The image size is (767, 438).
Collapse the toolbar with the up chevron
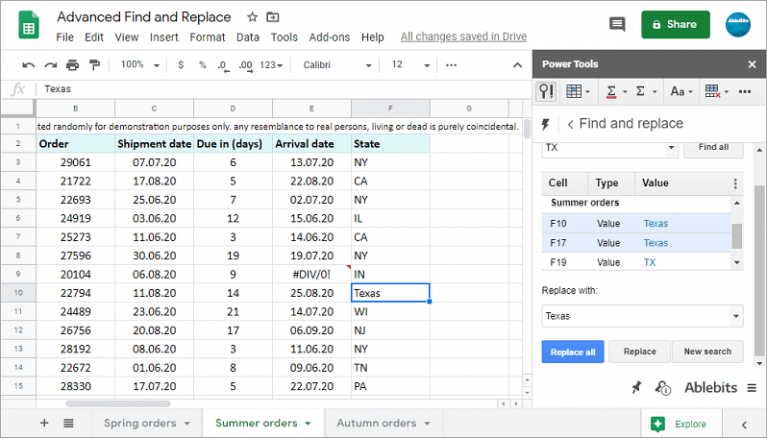[518, 65]
